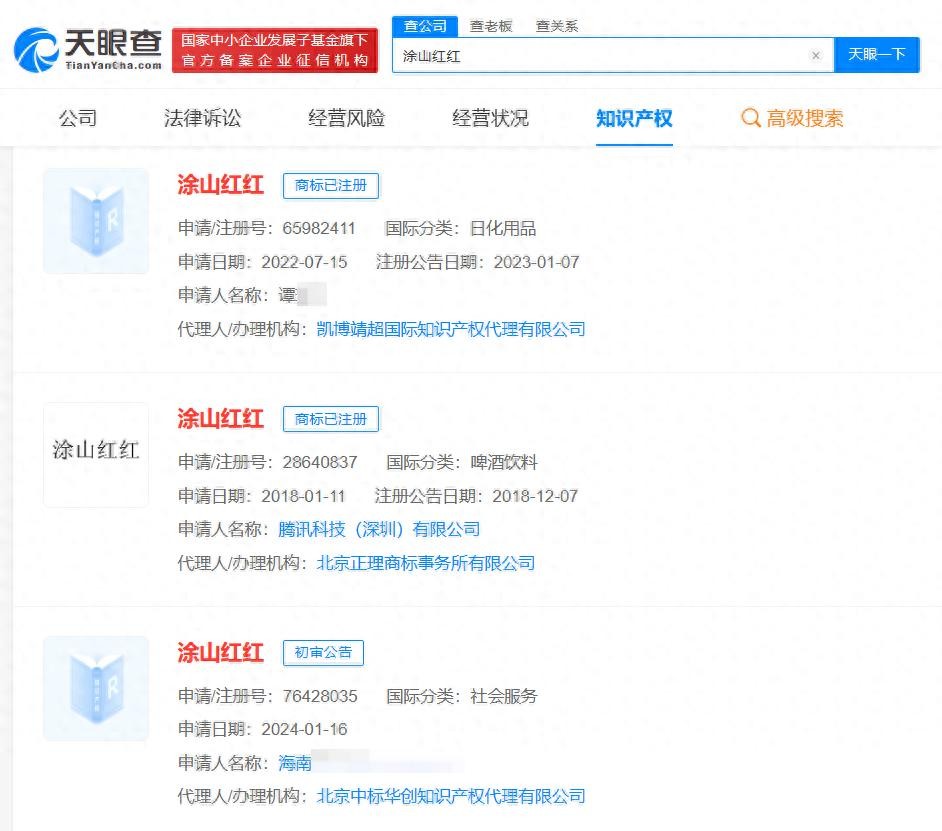Click the 天眼一下 search button
The image size is (942, 831).
(x=876, y=55)
